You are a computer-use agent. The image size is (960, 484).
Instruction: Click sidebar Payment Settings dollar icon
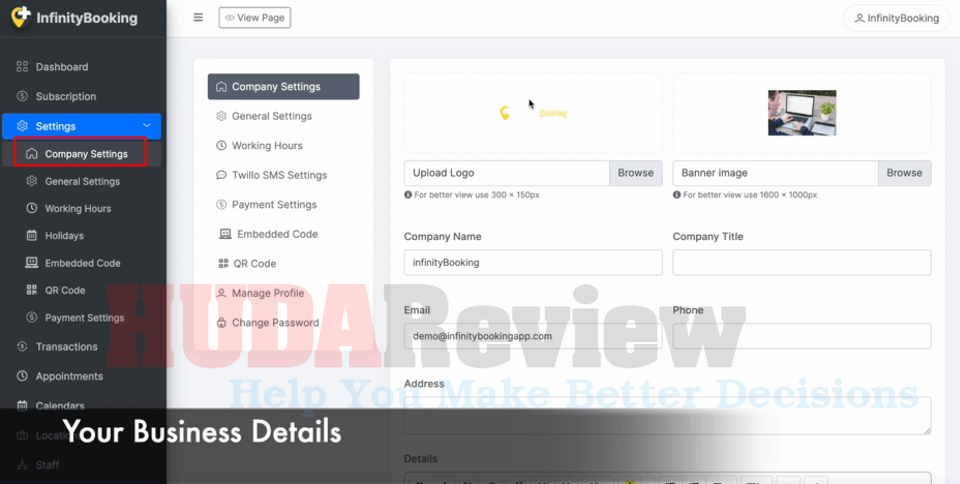pyautogui.click(x=31, y=317)
